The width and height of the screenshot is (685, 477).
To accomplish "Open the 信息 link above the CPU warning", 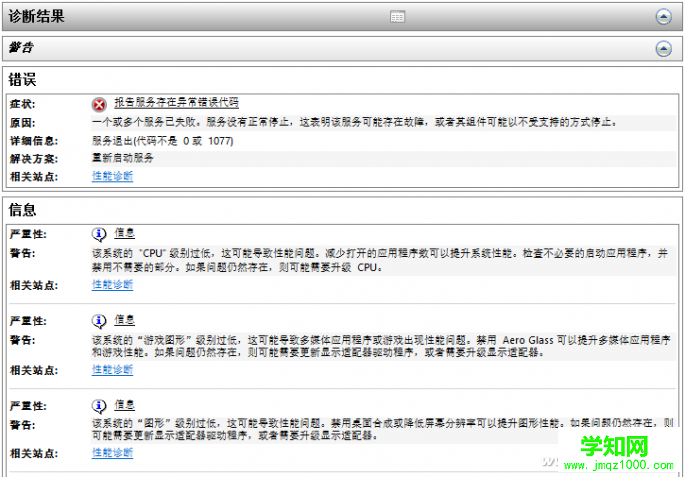I will [124, 233].
